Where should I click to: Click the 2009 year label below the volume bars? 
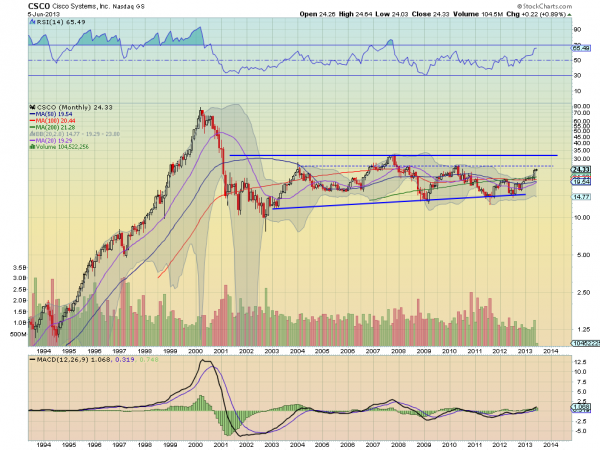click(x=424, y=351)
